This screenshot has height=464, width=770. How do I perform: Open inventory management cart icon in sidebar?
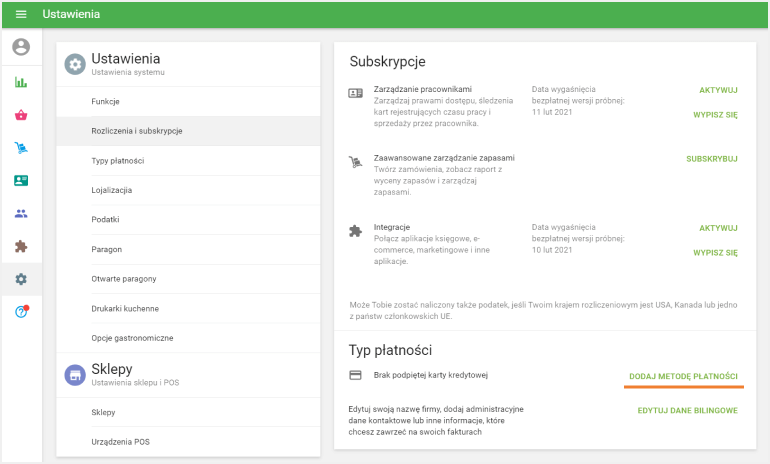(21, 148)
